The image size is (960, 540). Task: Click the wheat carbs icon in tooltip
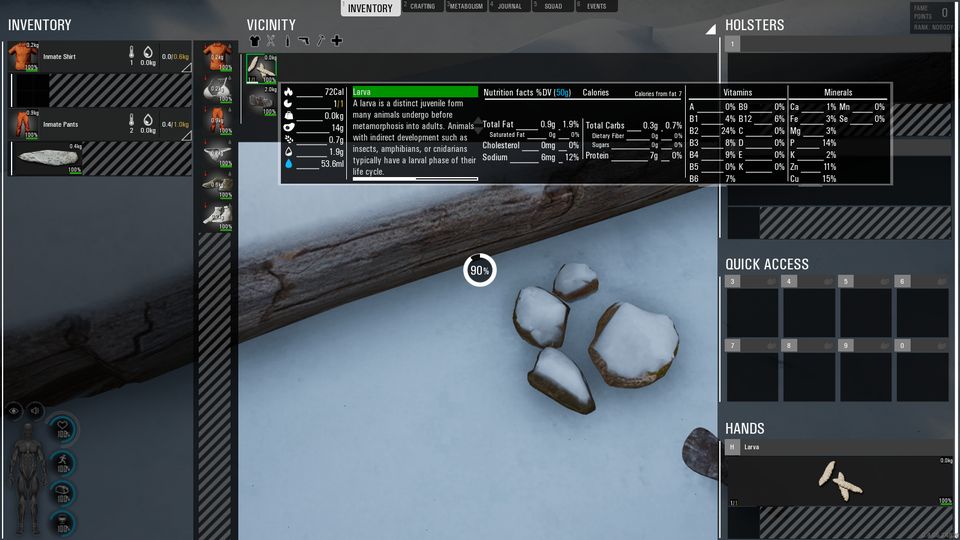click(x=288, y=140)
